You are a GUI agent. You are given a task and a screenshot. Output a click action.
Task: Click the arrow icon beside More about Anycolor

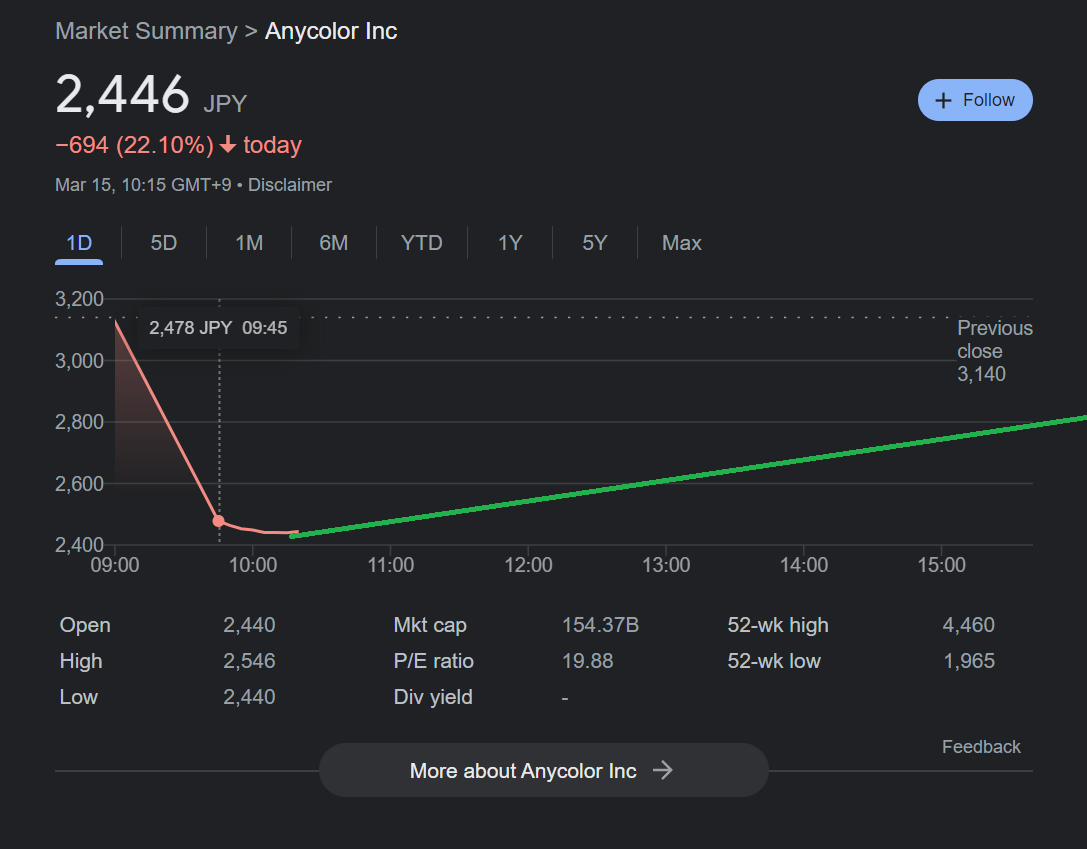[662, 770]
